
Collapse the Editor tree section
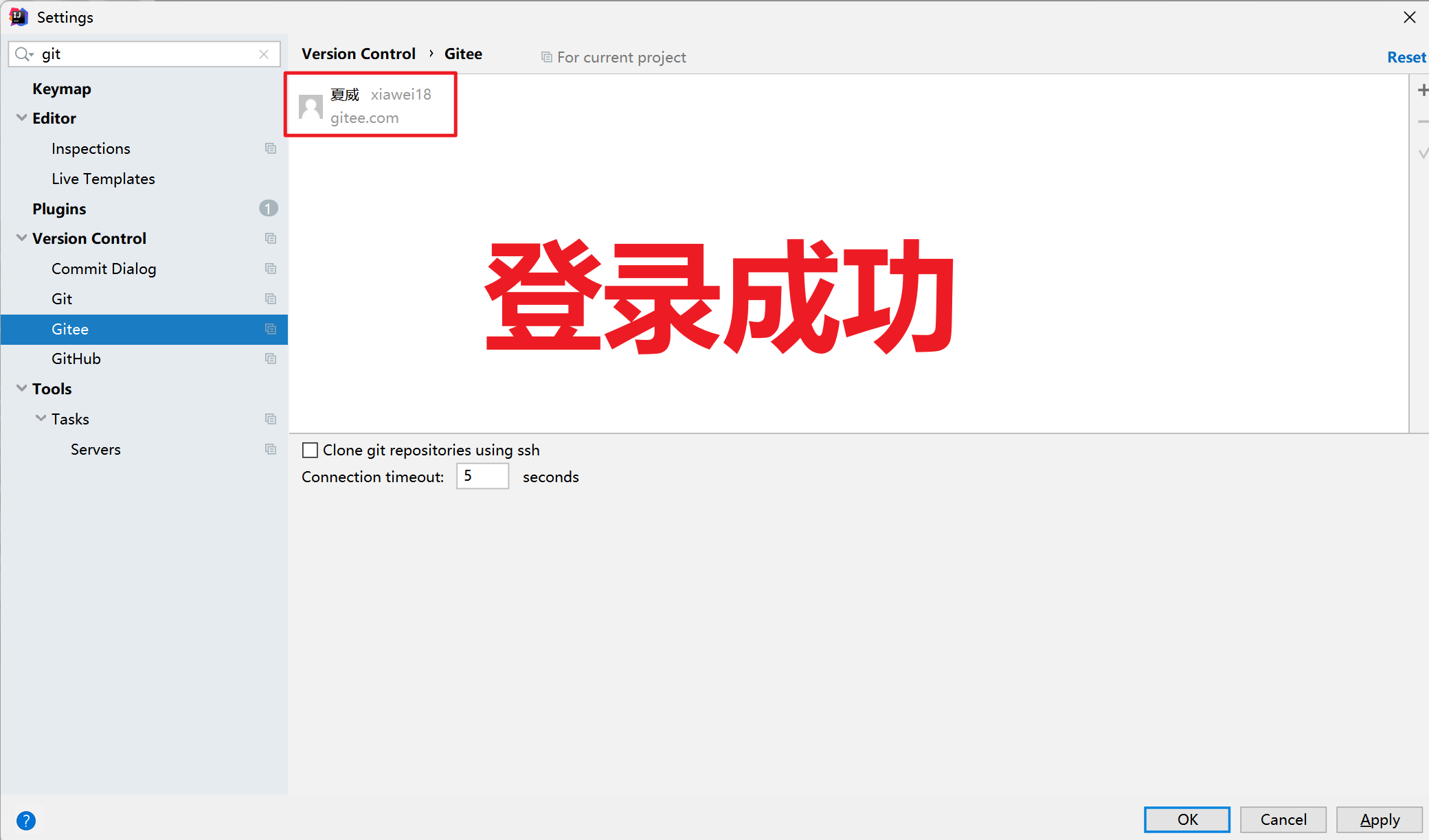(x=22, y=118)
